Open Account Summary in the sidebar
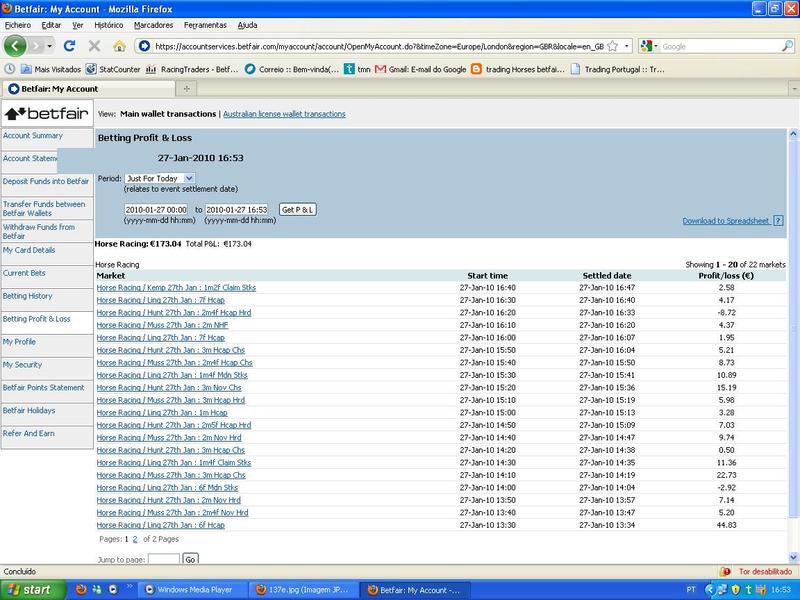Screen dimensions: 800x600 [x=33, y=136]
